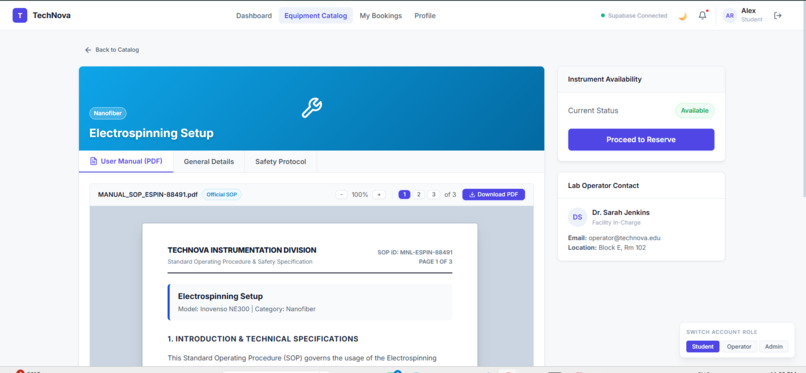Click the AR user avatar
Screen dimensions: 806x373
tap(730, 16)
